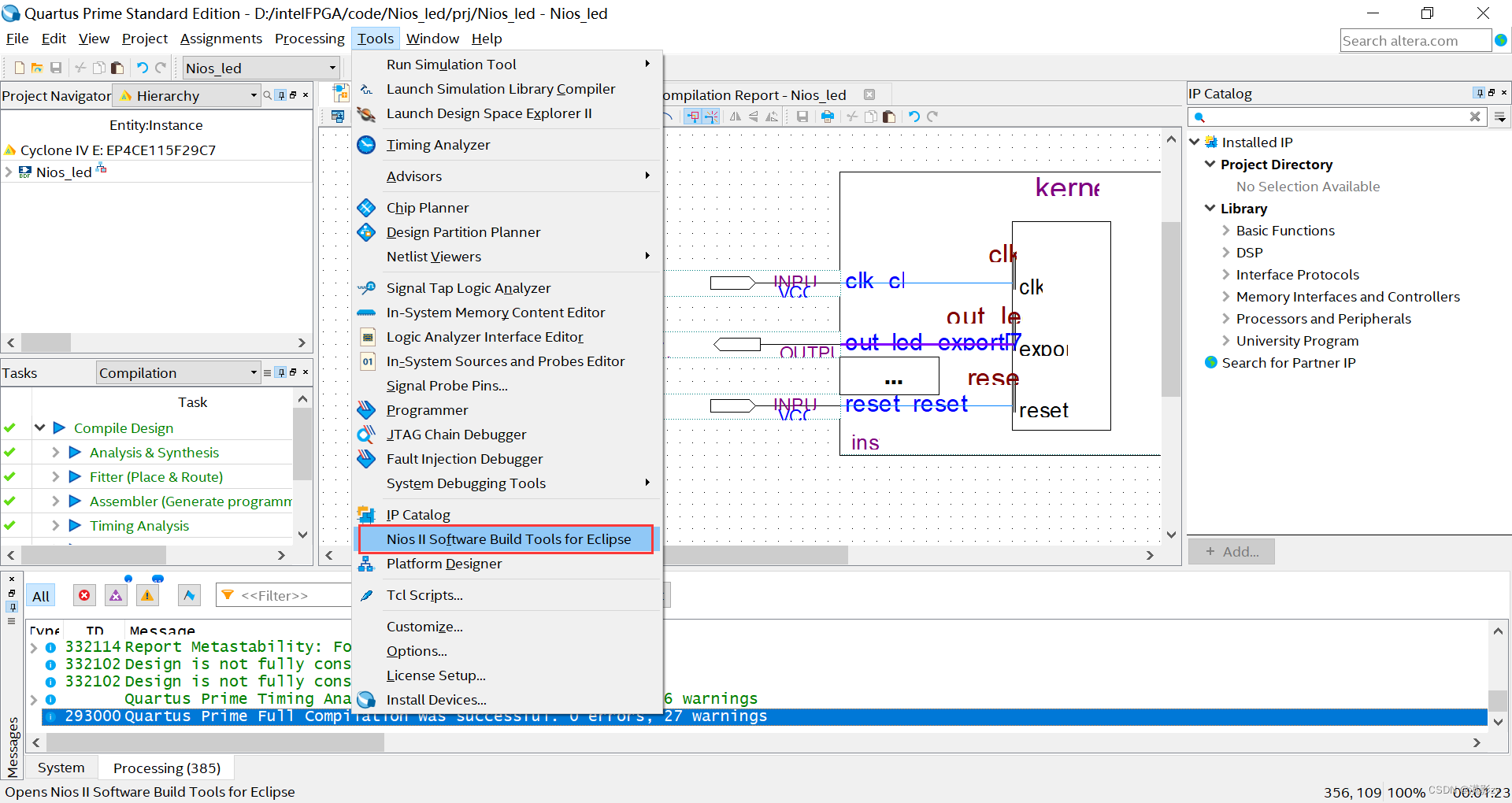Image resolution: width=1512 pixels, height=803 pixels.
Task: Click the New file toolbar icon
Action: pos(20,68)
